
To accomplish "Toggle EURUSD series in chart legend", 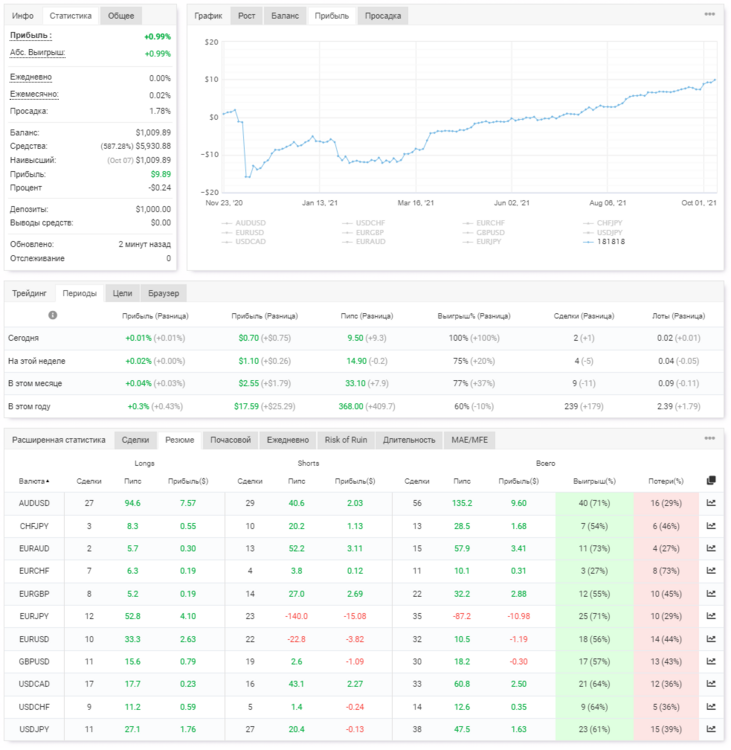I will pos(243,232).
